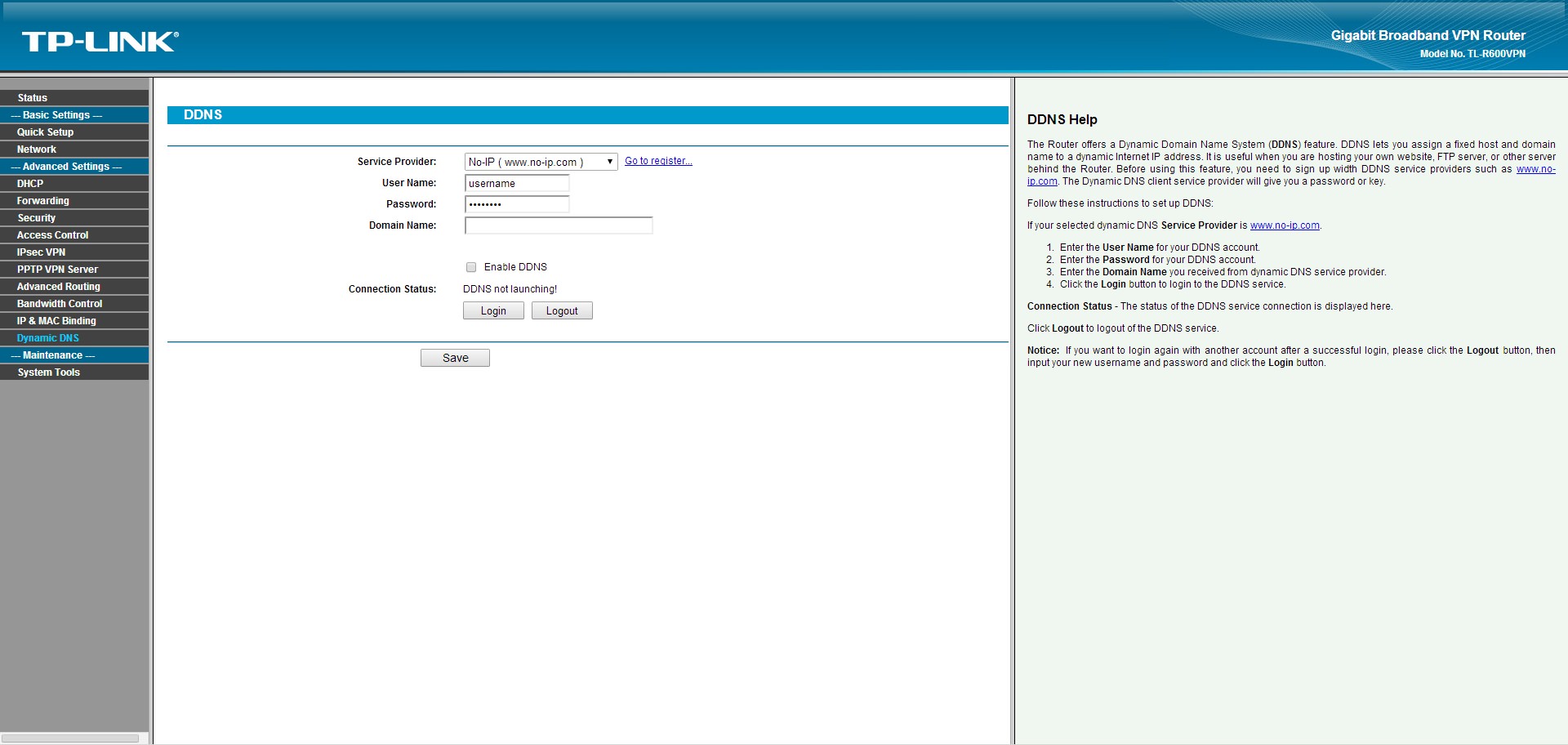This screenshot has width=1568, height=745.
Task: Open PPTP VPN Server page
Action: point(74,270)
